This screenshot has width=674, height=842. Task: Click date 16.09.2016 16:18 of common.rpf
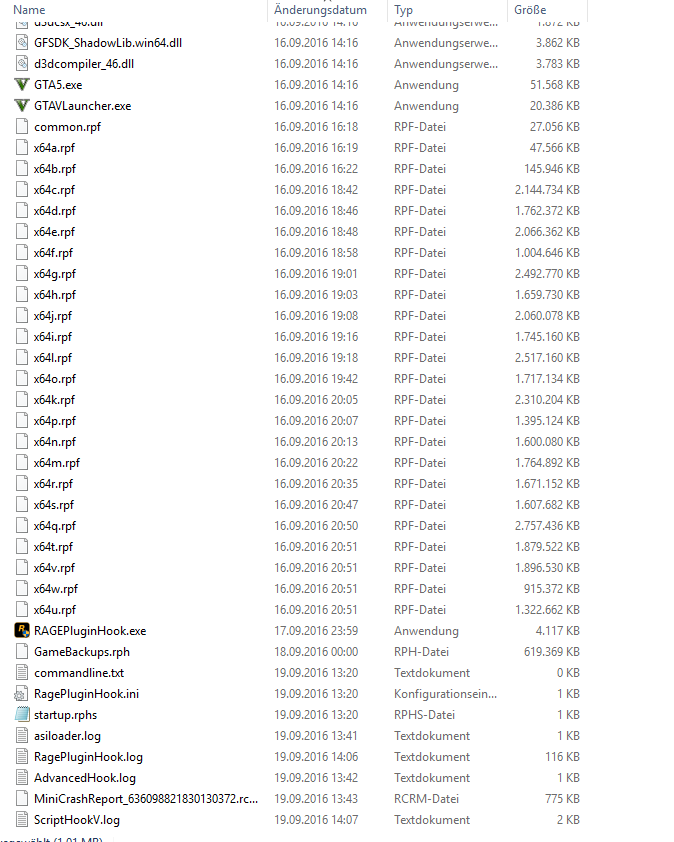click(316, 127)
